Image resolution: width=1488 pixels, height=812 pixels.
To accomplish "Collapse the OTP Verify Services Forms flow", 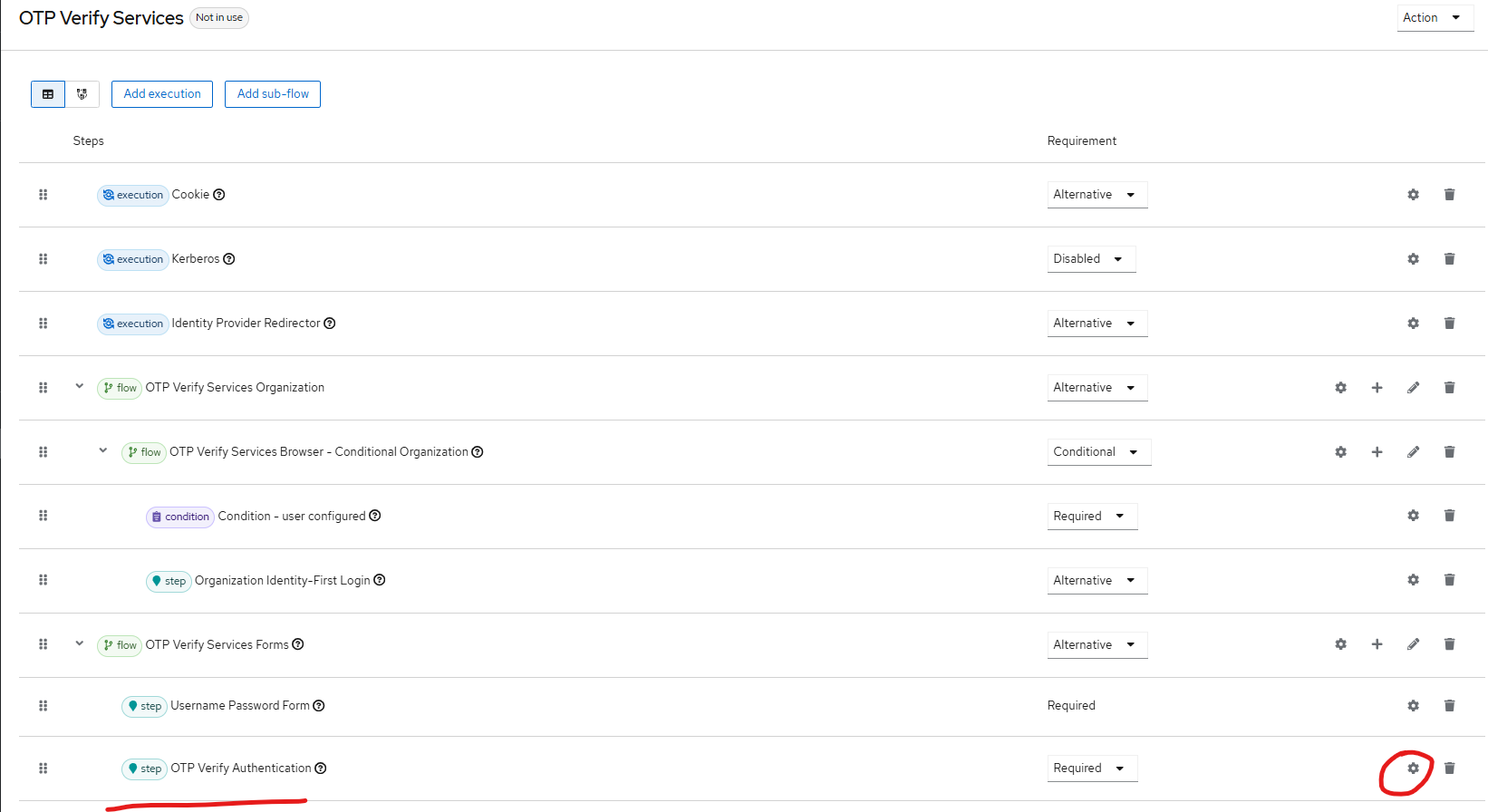I will tap(79, 643).
